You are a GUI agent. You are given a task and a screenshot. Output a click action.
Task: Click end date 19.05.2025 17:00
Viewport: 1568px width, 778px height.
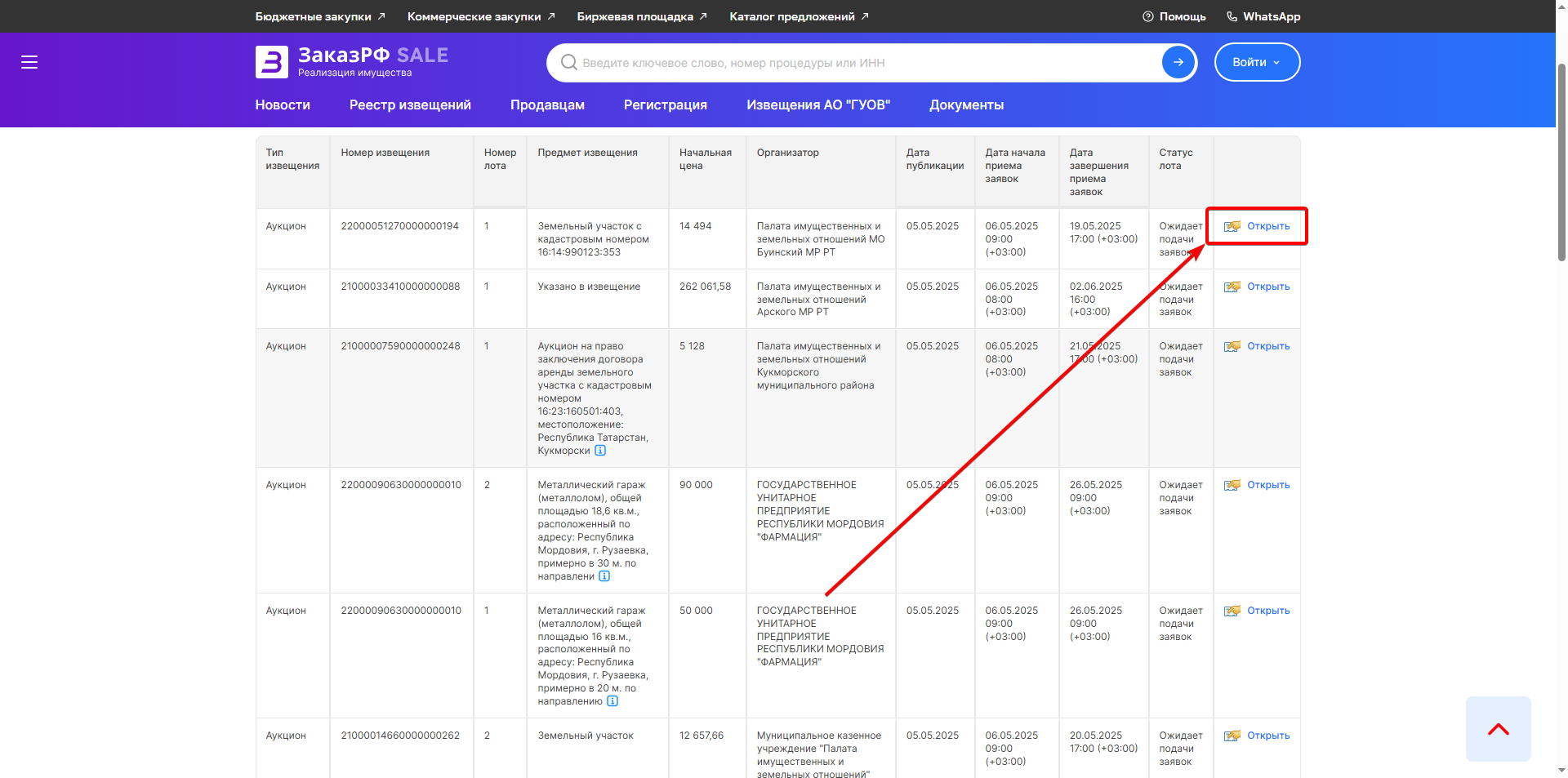pyautogui.click(x=1103, y=233)
